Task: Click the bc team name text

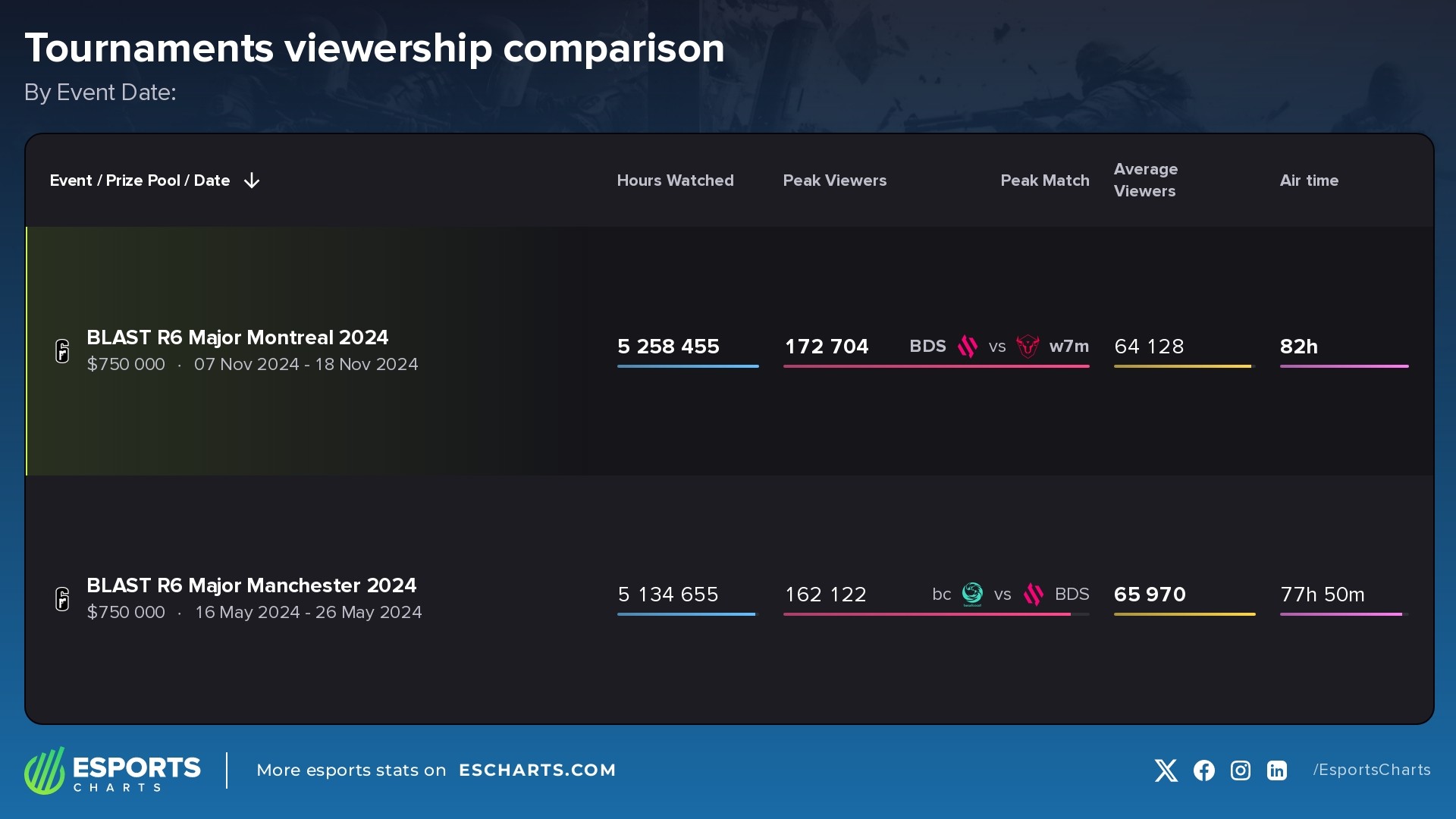Action: (x=942, y=595)
